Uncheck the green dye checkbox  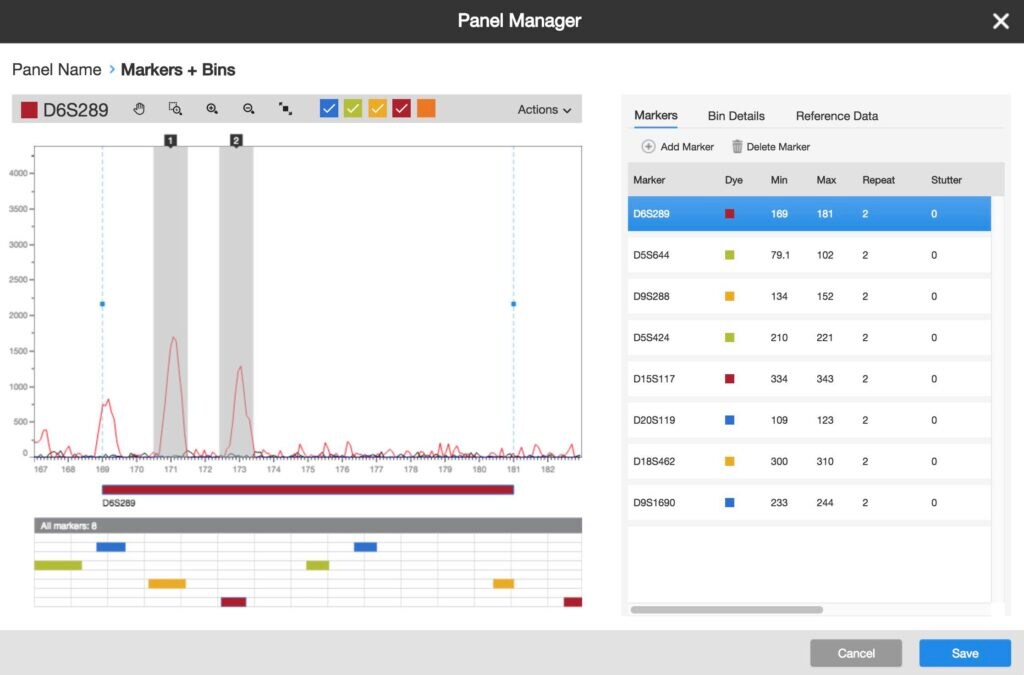coord(353,109)
